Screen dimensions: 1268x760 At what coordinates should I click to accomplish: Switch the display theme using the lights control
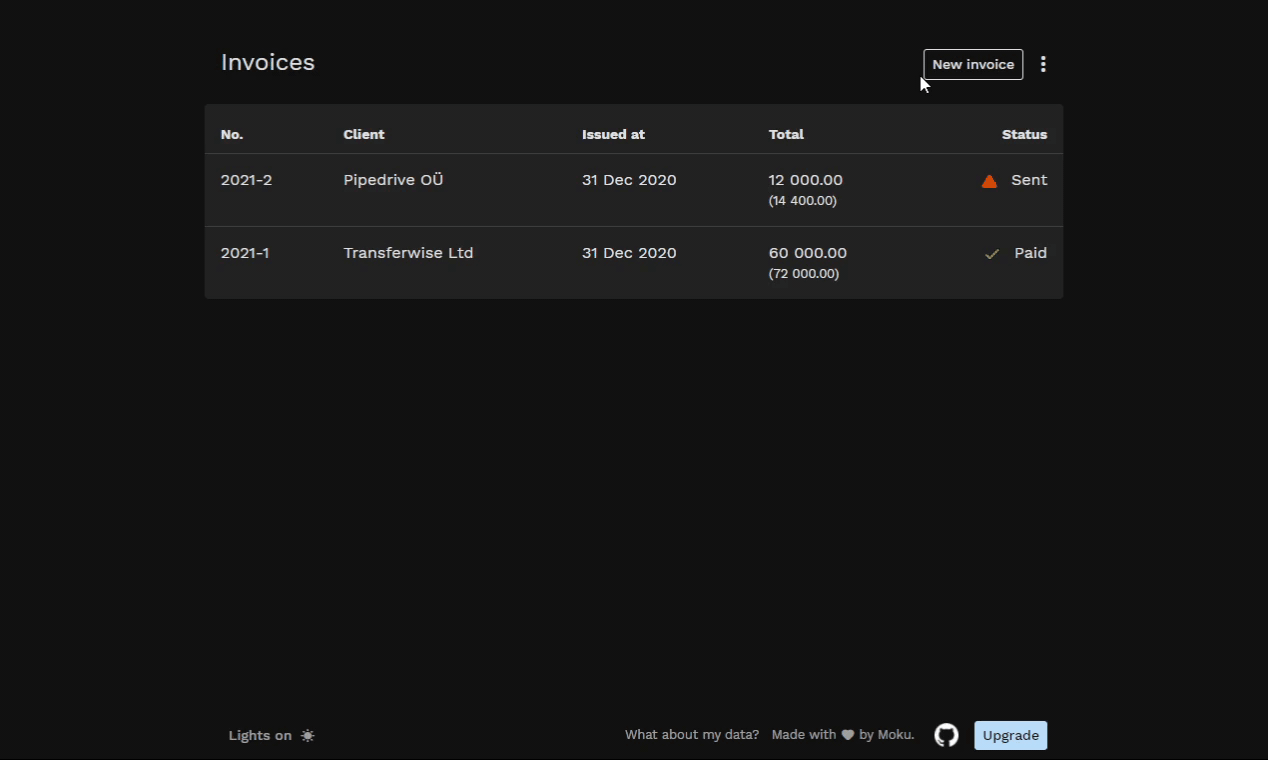[270, 735]
